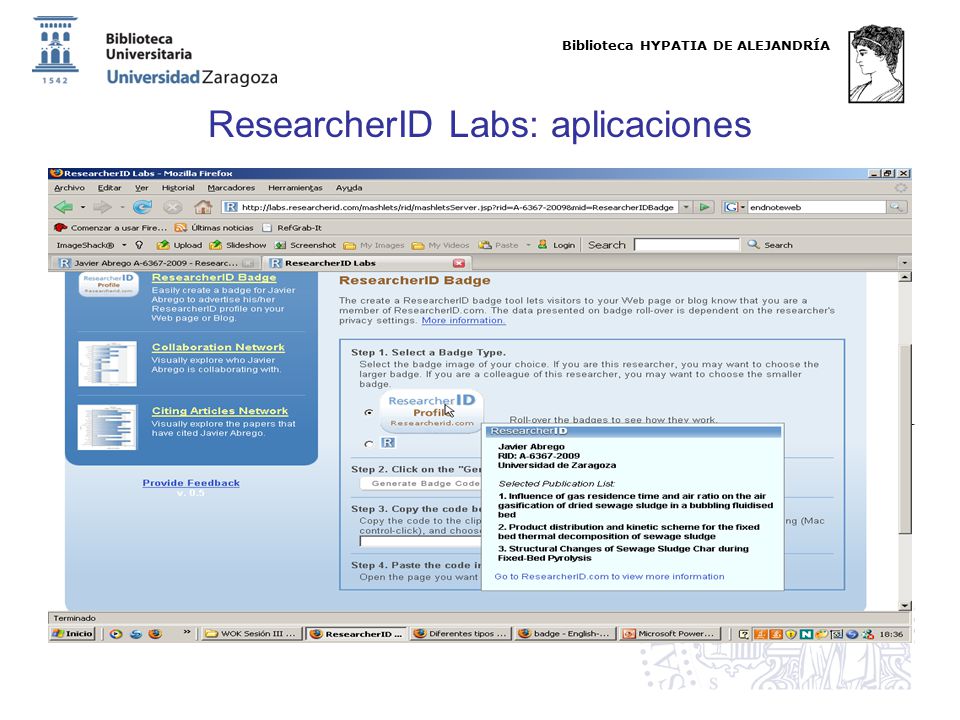The height and width of the screenshot is (720, 960).
Task: Open the Ver menu
Action: pyautogui.click(x=142, y=188)
